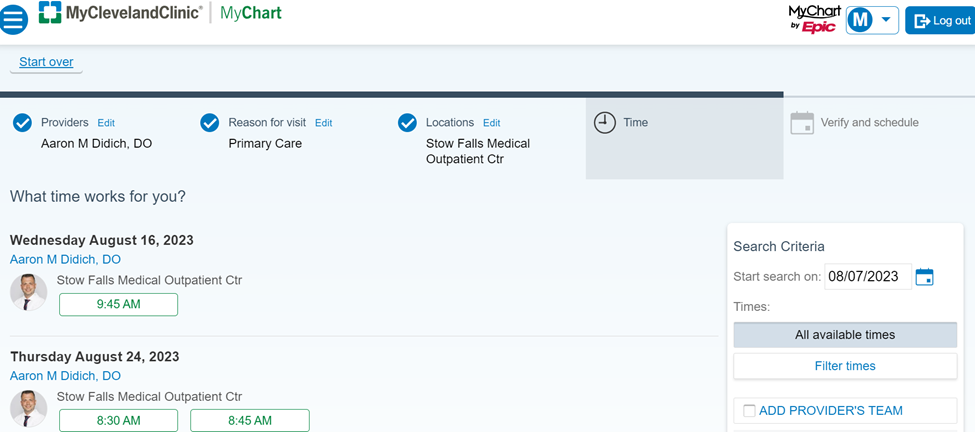Screen dimensions: 975x432
Task: Edit the Providers selection
Action: coord(106,123)
